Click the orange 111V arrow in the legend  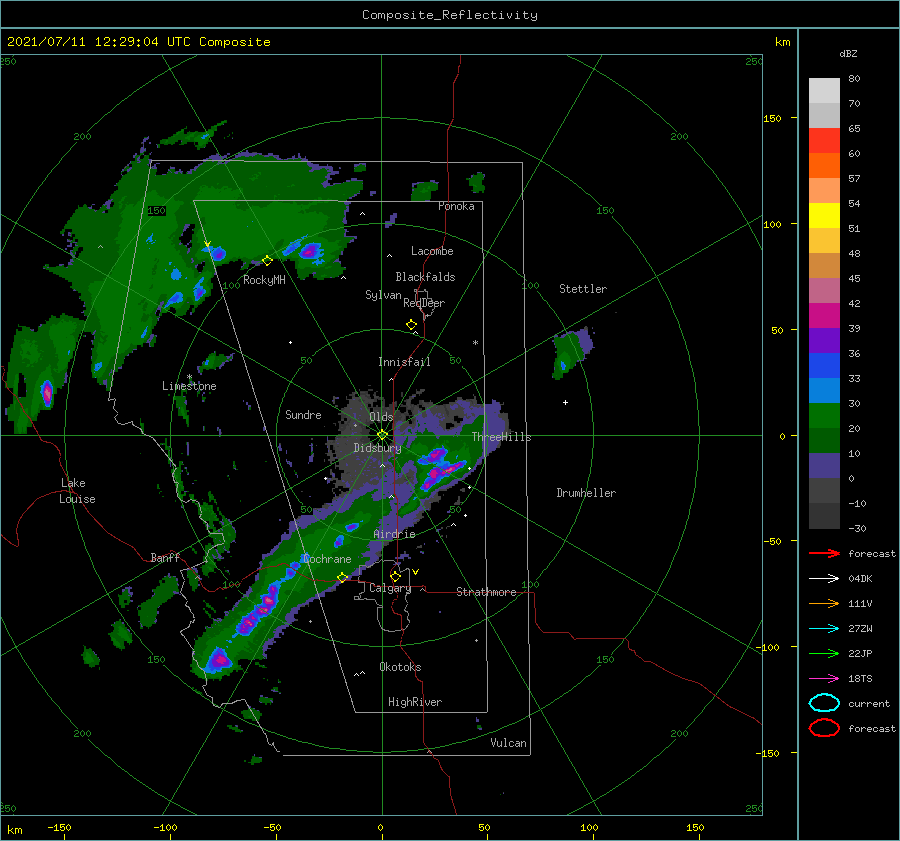824,603
